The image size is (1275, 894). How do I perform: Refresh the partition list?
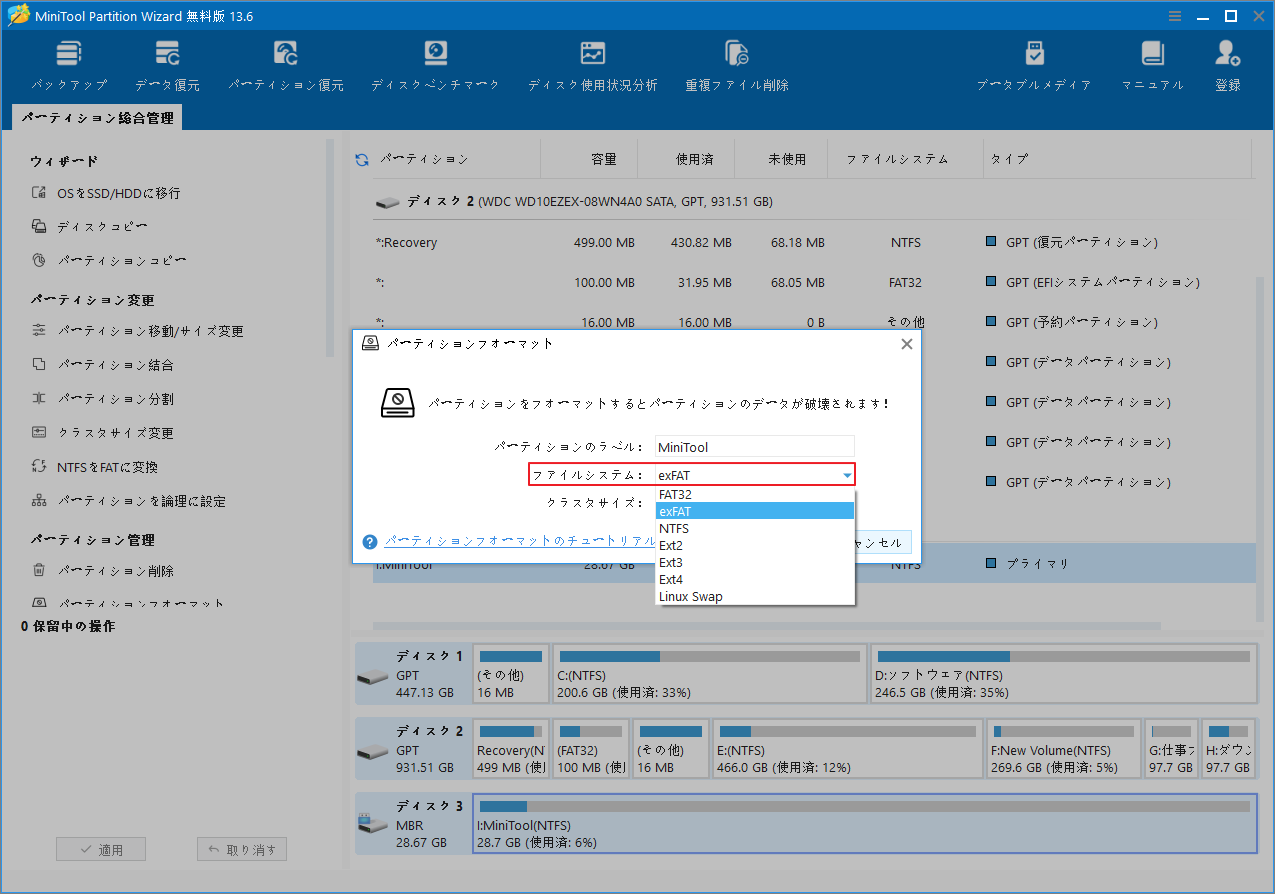(360, 158)
